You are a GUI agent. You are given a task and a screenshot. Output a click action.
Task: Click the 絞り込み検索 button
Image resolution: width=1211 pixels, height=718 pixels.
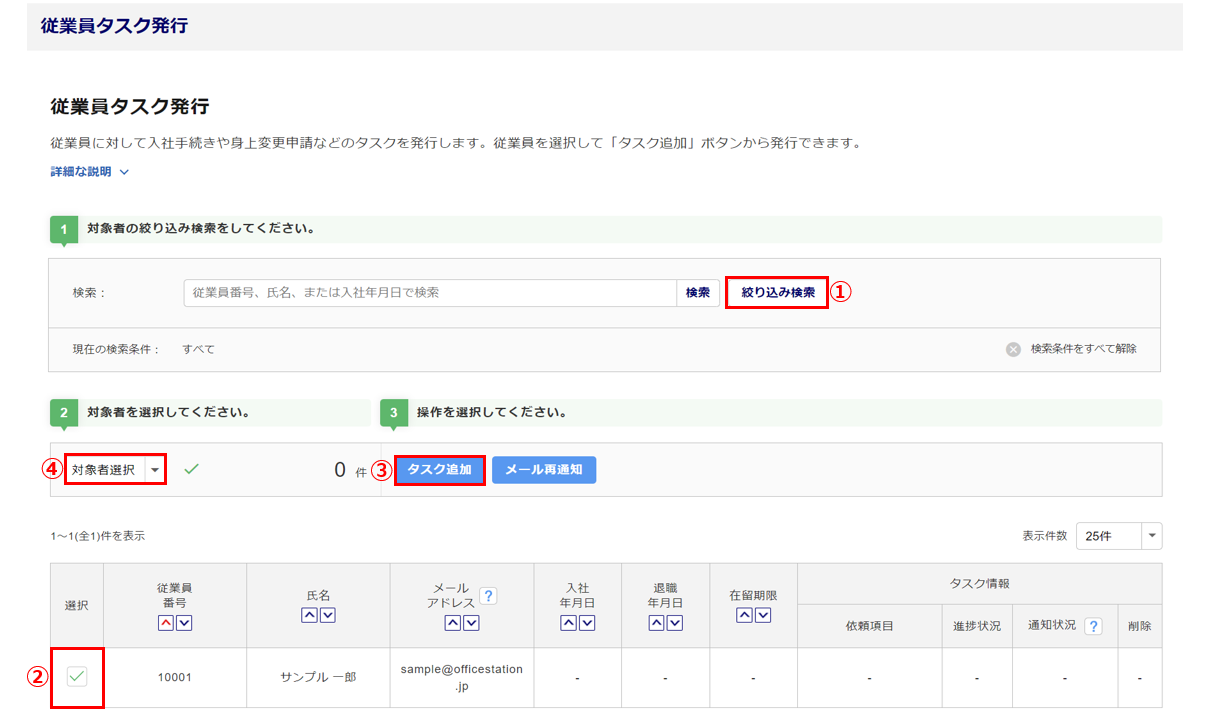[x=777, y=292]
